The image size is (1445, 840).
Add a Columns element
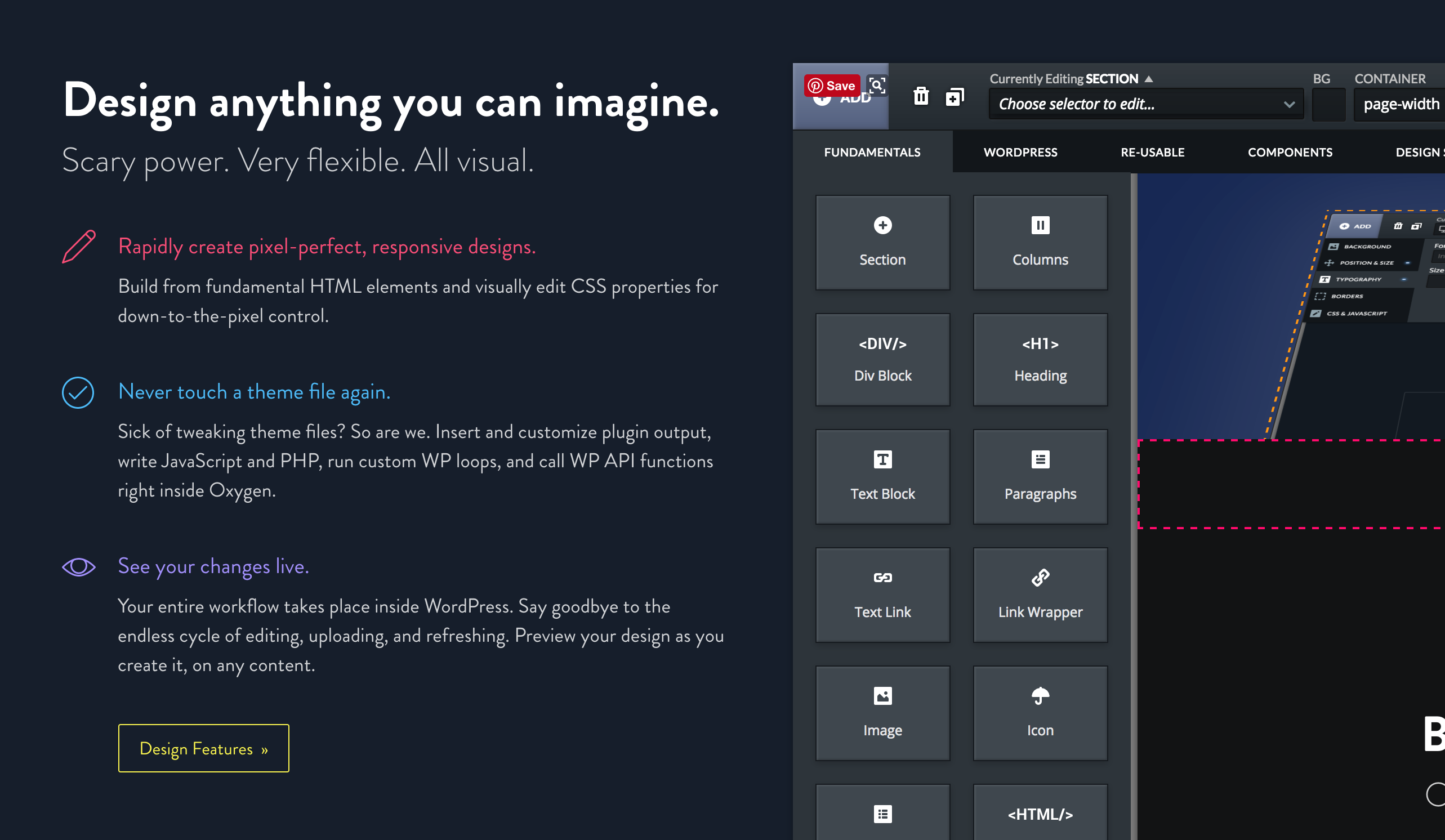1040,243
